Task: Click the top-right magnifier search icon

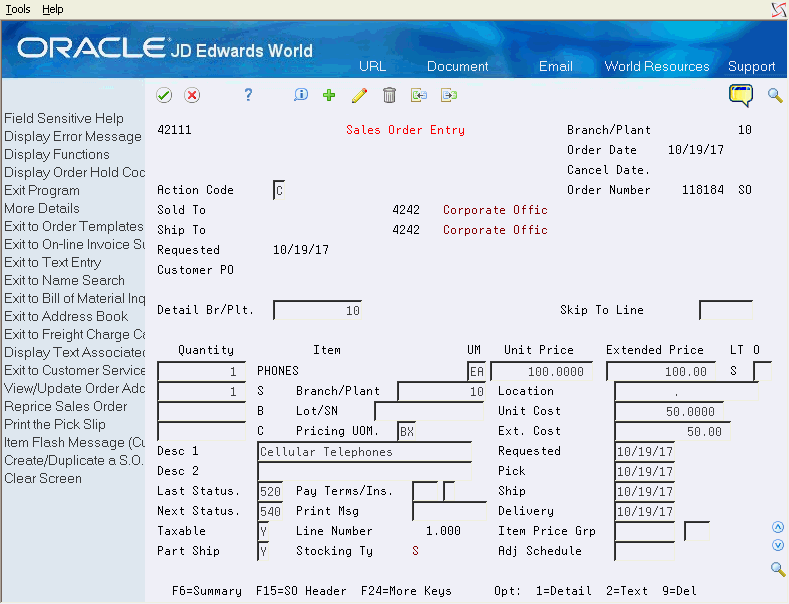Action: click(775, 95)
